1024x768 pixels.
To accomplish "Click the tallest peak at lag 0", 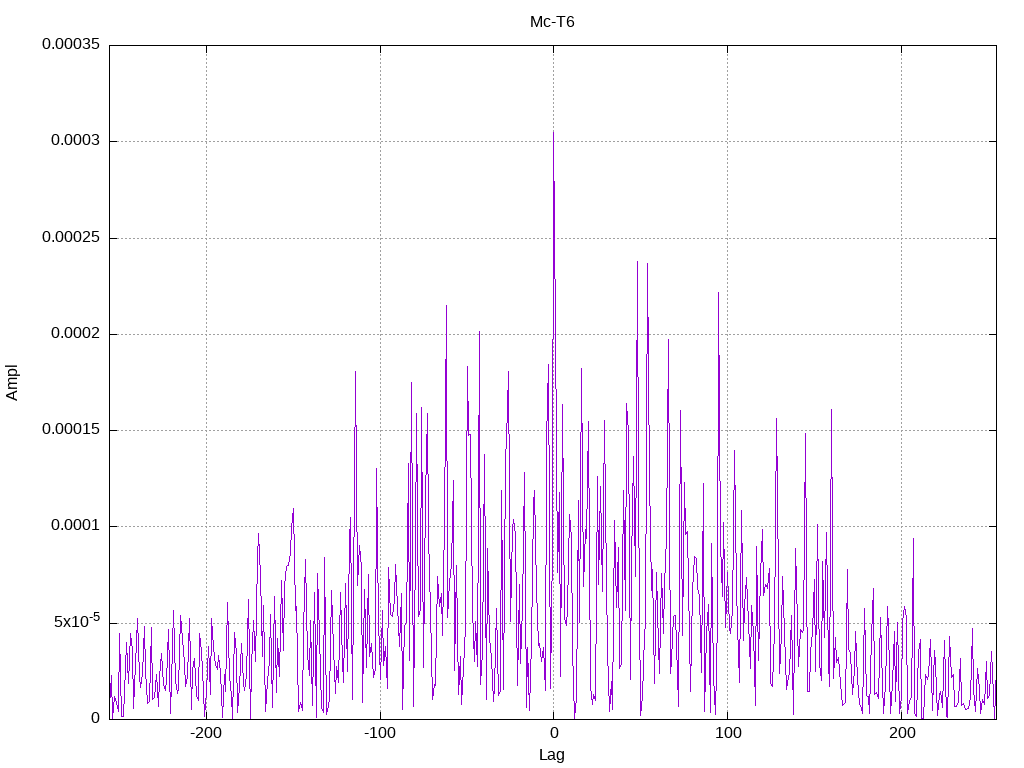I will [554, 133].
